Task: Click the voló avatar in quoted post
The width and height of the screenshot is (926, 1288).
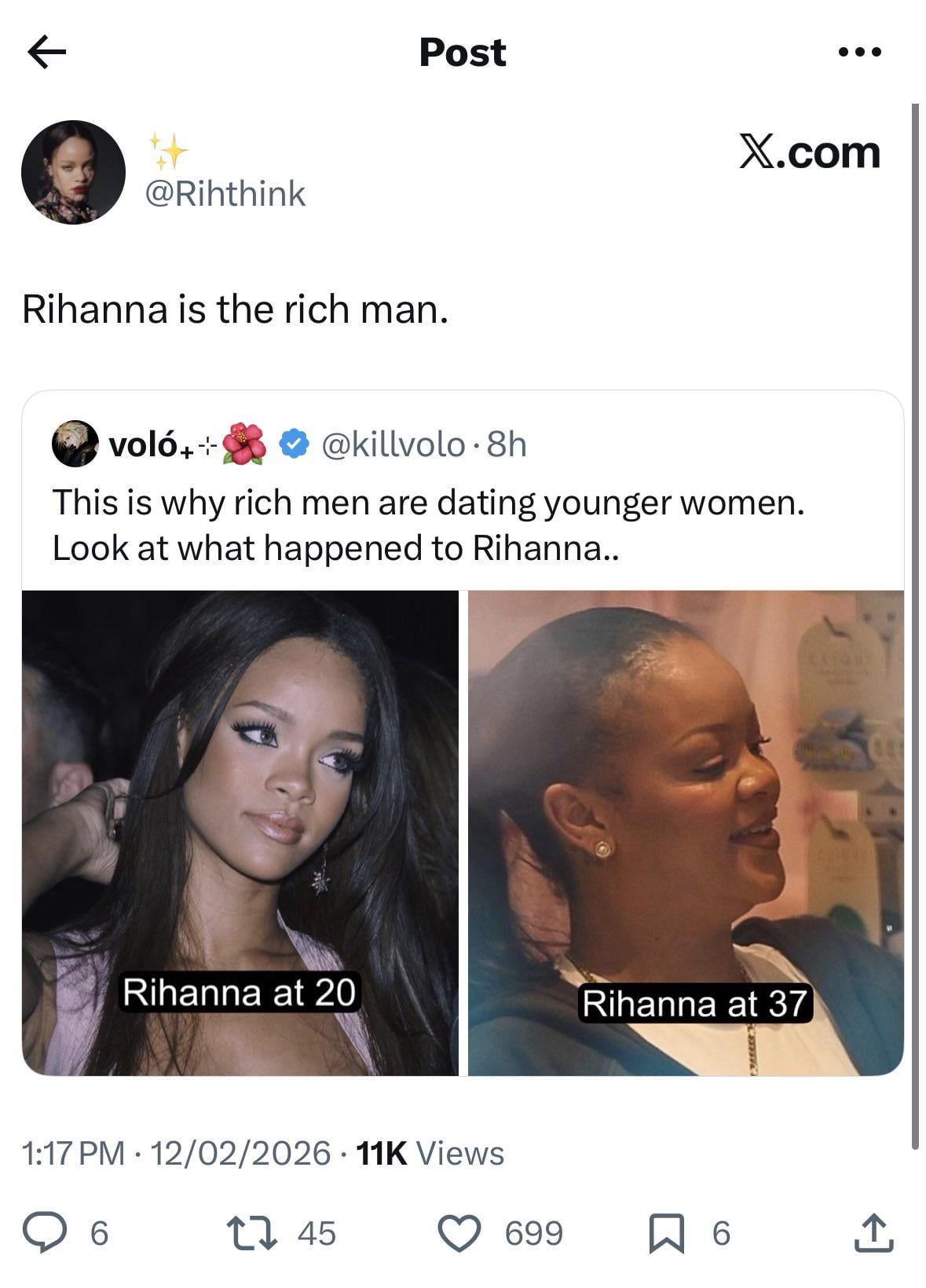Action: pos(75,444)
